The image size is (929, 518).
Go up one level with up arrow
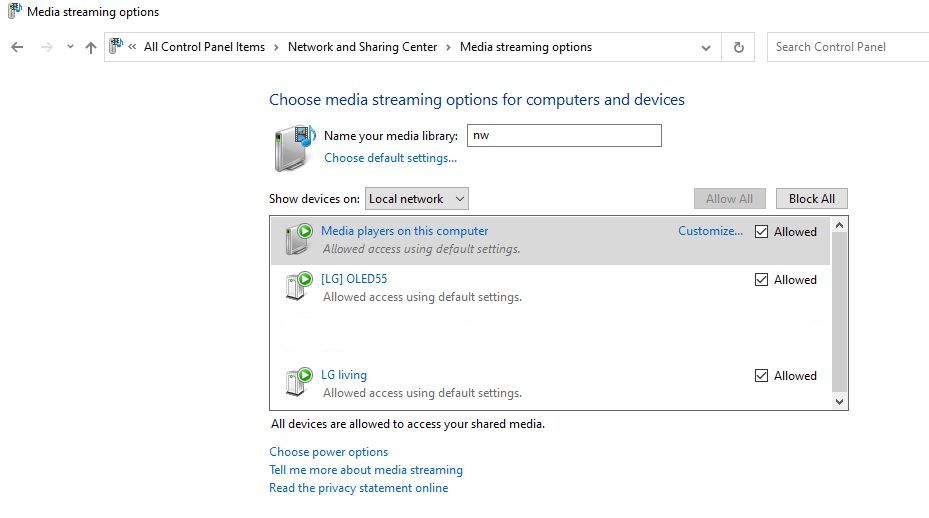[91, 47]
